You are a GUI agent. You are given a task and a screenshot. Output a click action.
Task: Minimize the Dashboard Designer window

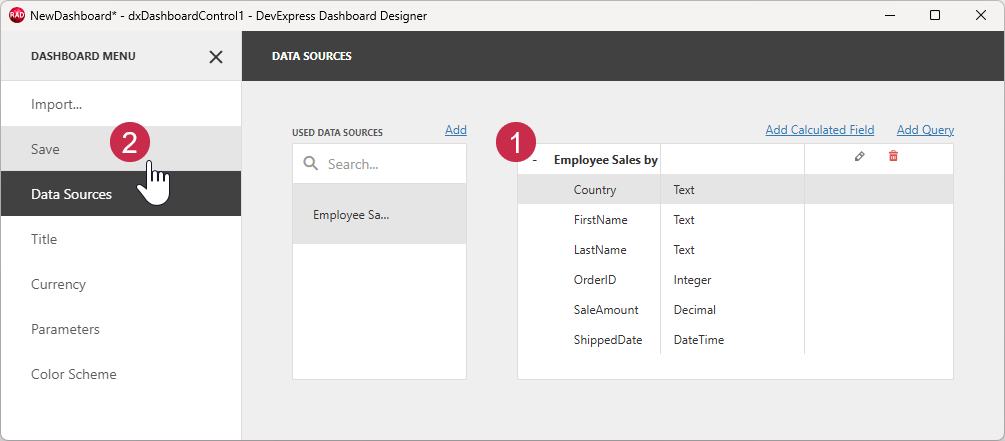890,15
